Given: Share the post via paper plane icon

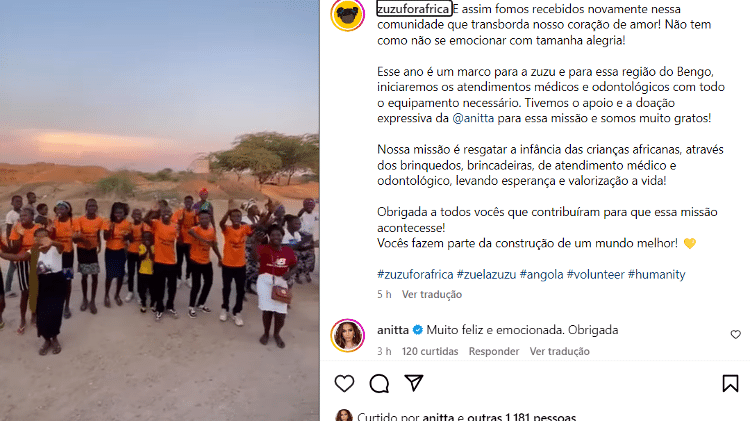Looking at the screenshot, I should coord(414,383).
